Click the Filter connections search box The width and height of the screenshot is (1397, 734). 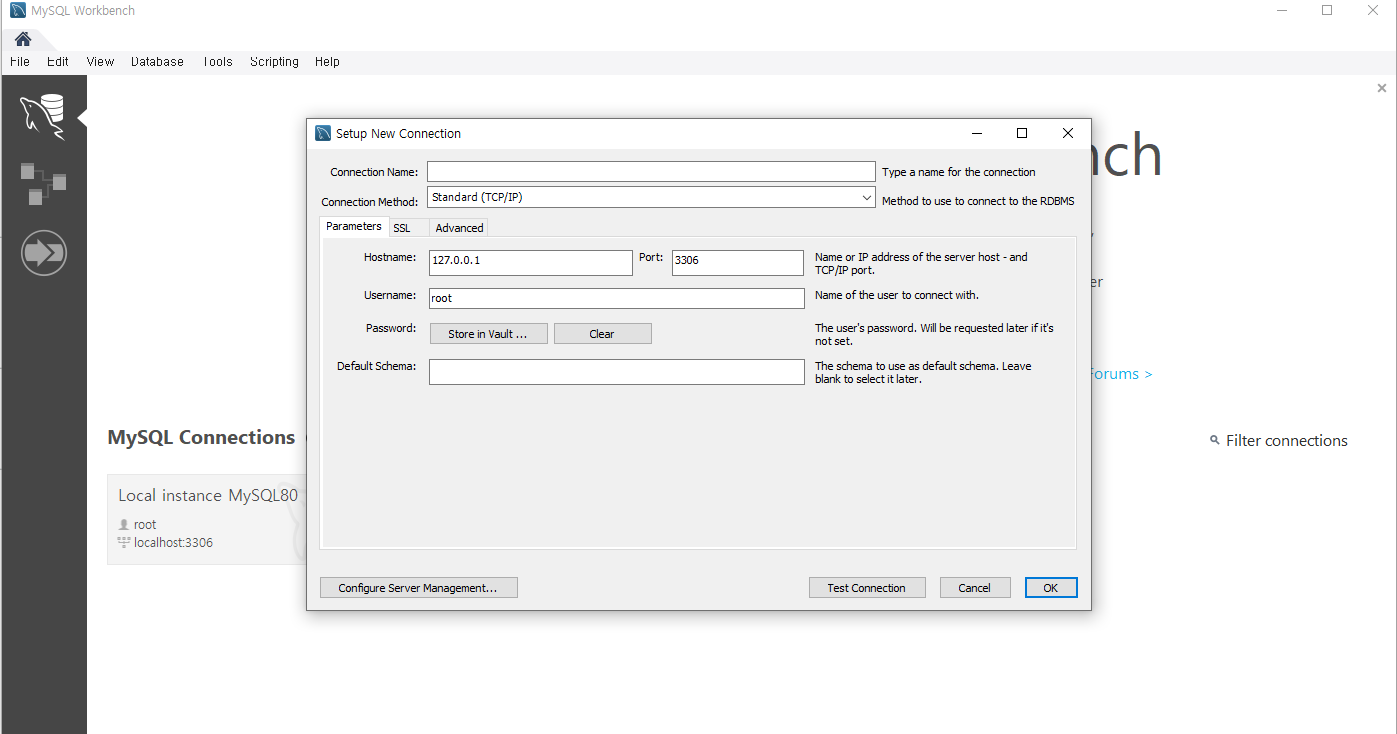(x=1286, y=440)
